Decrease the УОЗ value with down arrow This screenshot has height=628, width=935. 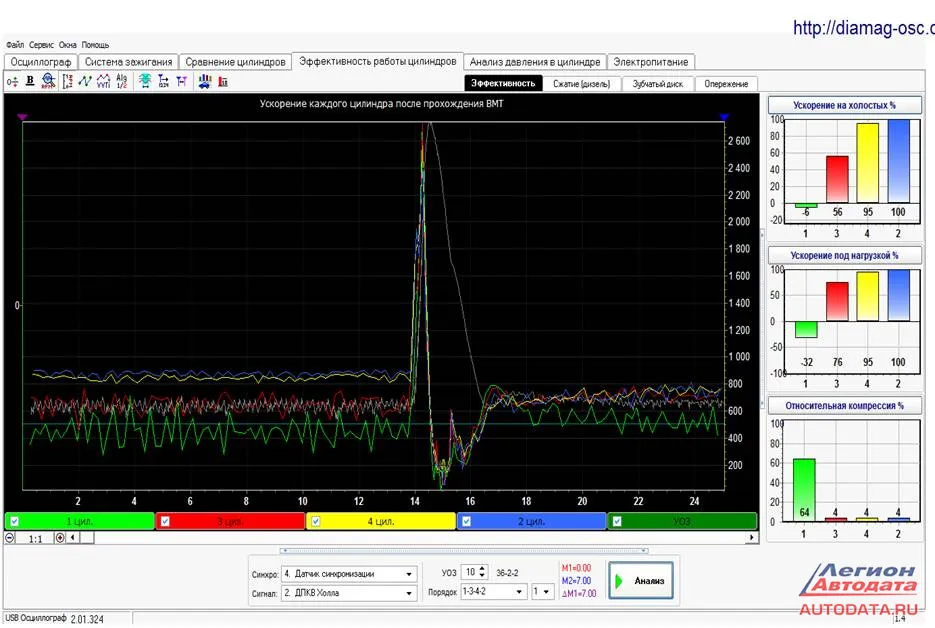click(x=483, y=576)
